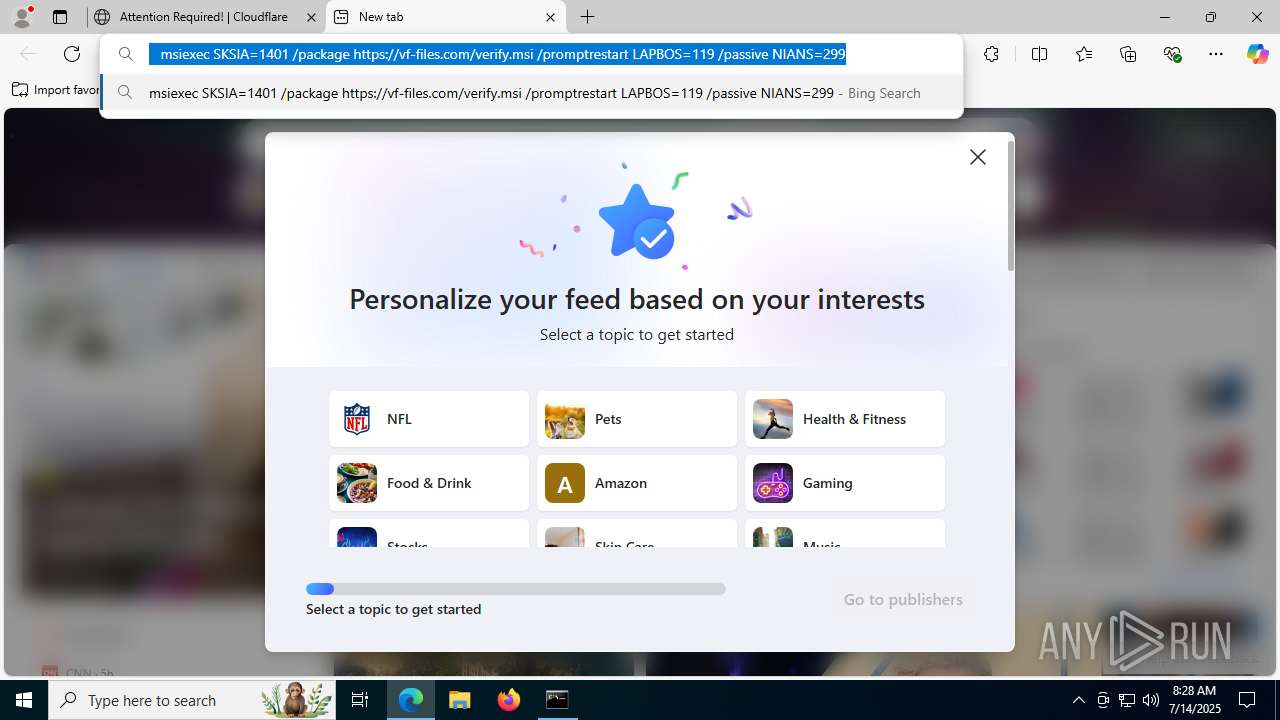Open a new browser tab with plus
The image size is (1280, 720).
pyautogui.click(x=588, y=17)
